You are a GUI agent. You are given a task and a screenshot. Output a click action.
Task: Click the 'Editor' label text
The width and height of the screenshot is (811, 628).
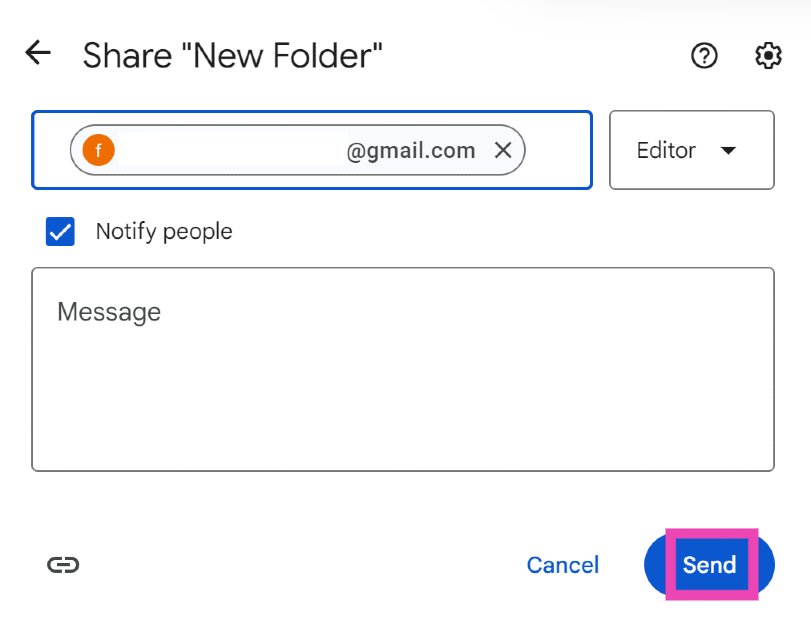(666, 150)
